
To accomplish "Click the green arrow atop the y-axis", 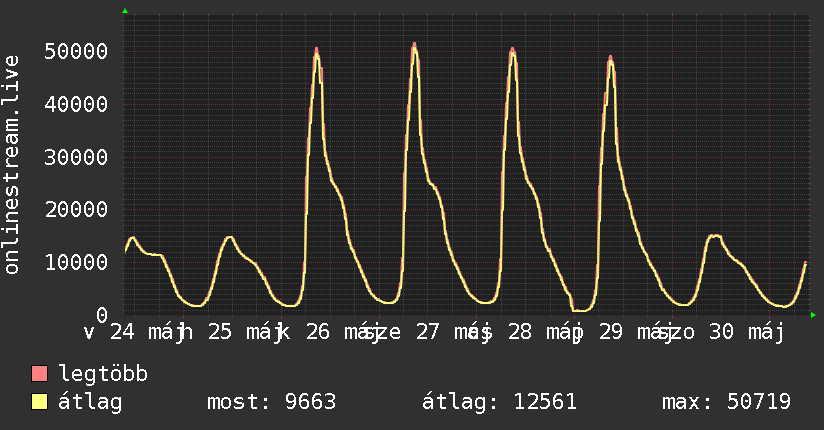I will (x=125, y=11).
